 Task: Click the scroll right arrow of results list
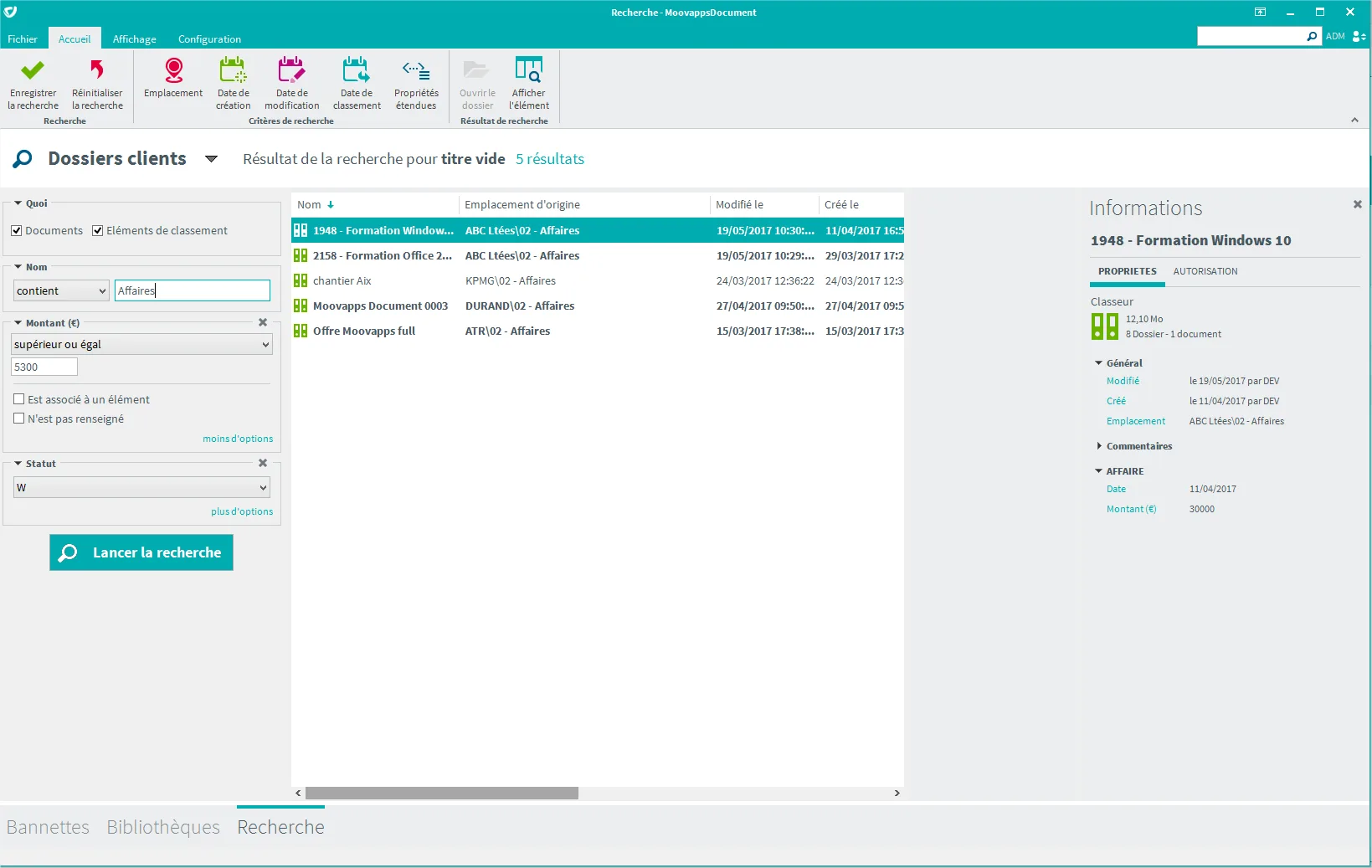point(897,793)
